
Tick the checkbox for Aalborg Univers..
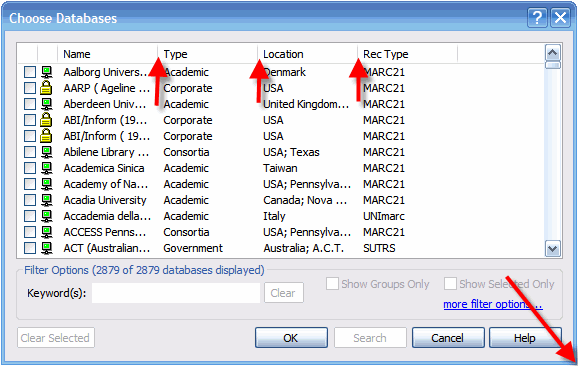point(30,72)
